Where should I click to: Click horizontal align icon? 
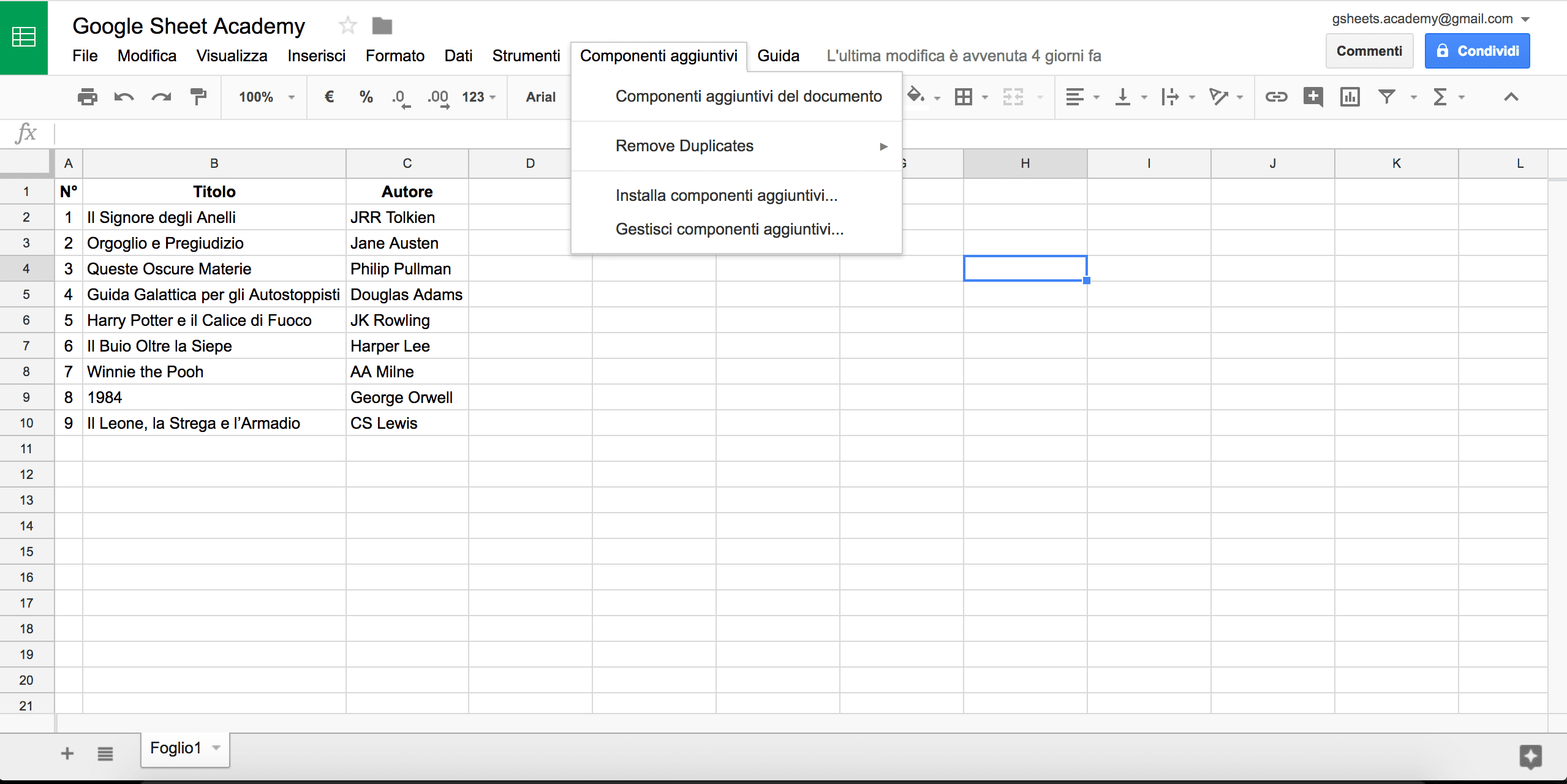pyautogui.click(x=1074, y=97)
